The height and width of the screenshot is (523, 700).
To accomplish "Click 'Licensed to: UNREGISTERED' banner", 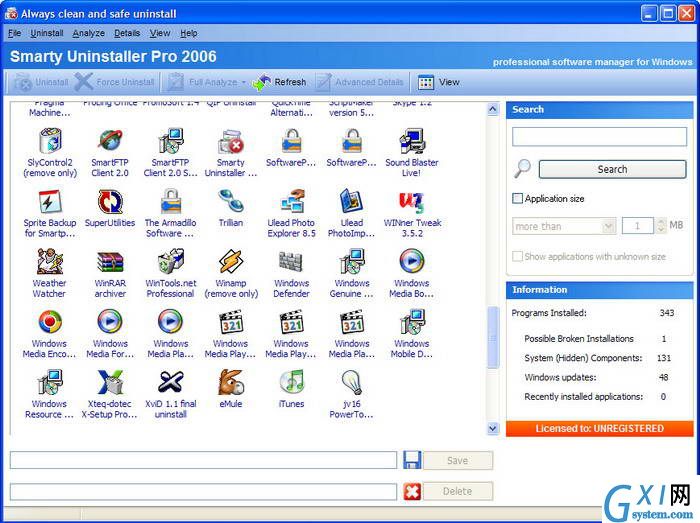I will (600, 429).
